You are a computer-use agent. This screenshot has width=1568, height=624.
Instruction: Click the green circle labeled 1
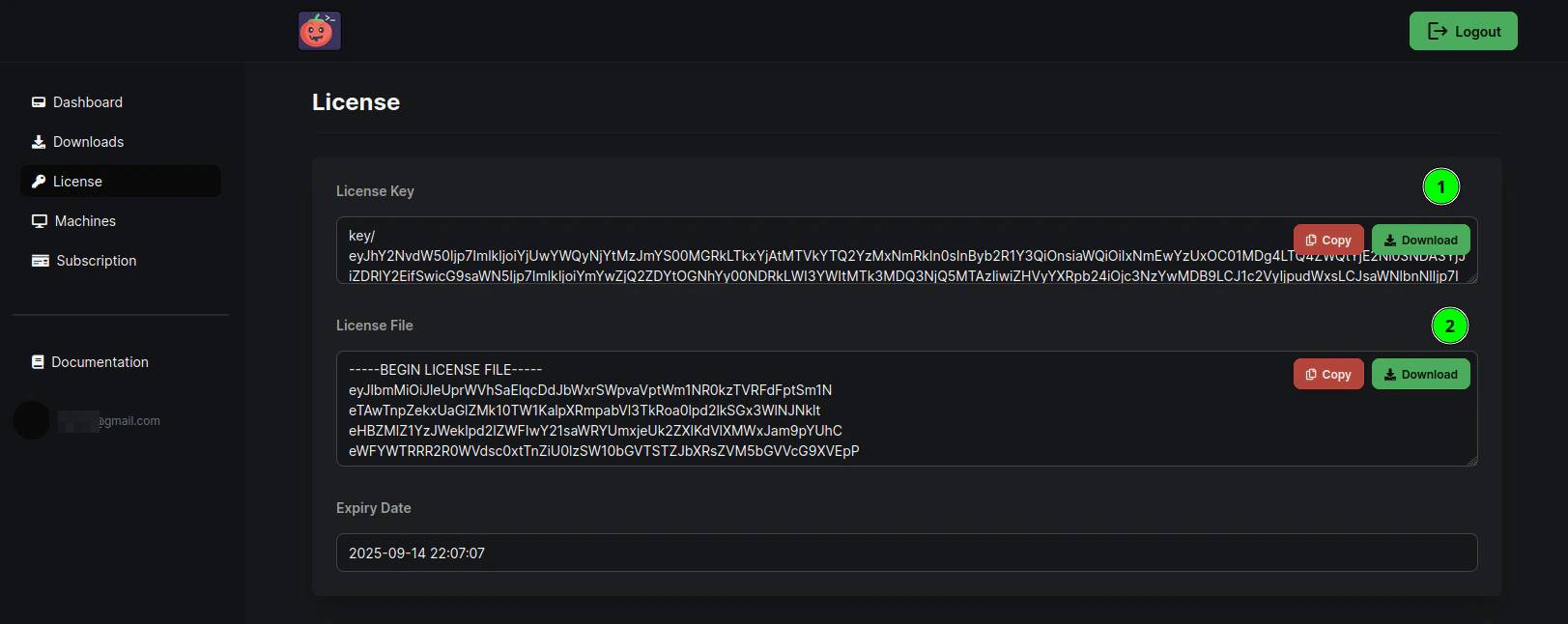point(1441,186)
